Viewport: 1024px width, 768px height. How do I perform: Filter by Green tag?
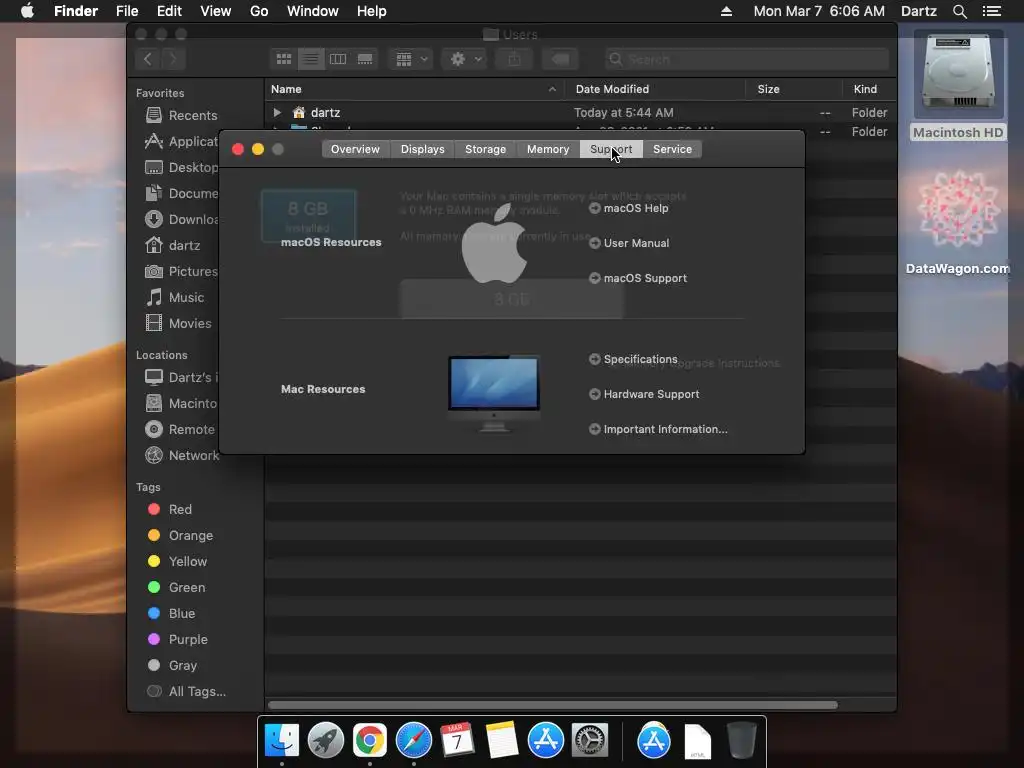176,588
